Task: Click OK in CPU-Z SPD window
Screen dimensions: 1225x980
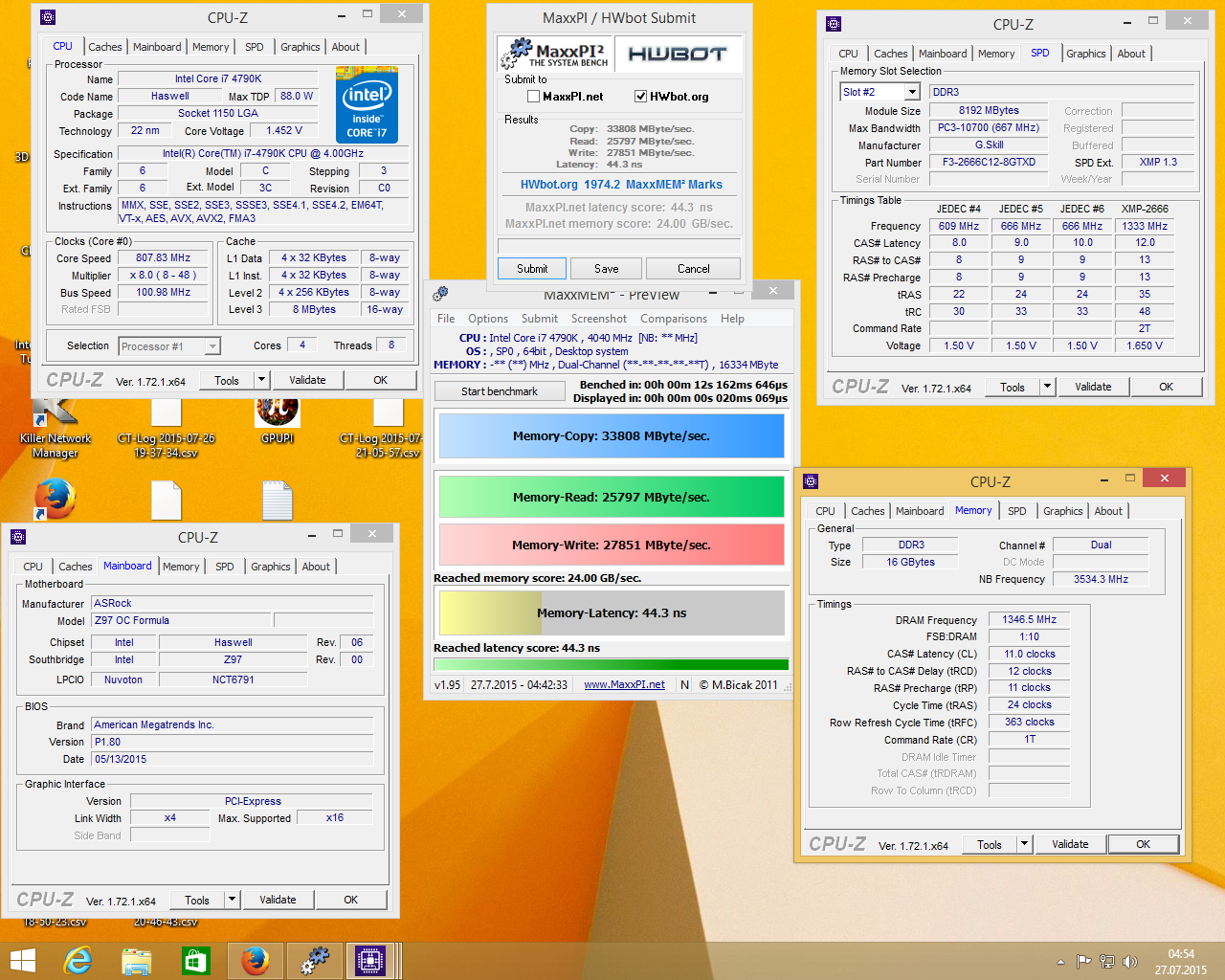Action: coord(1166,387)
